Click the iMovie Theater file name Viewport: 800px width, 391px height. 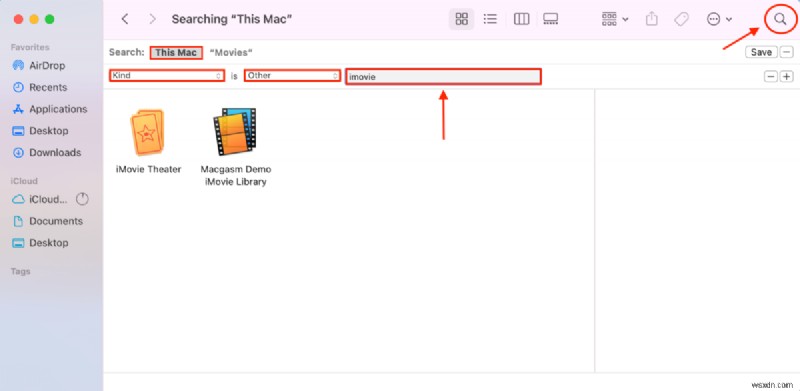148,169
